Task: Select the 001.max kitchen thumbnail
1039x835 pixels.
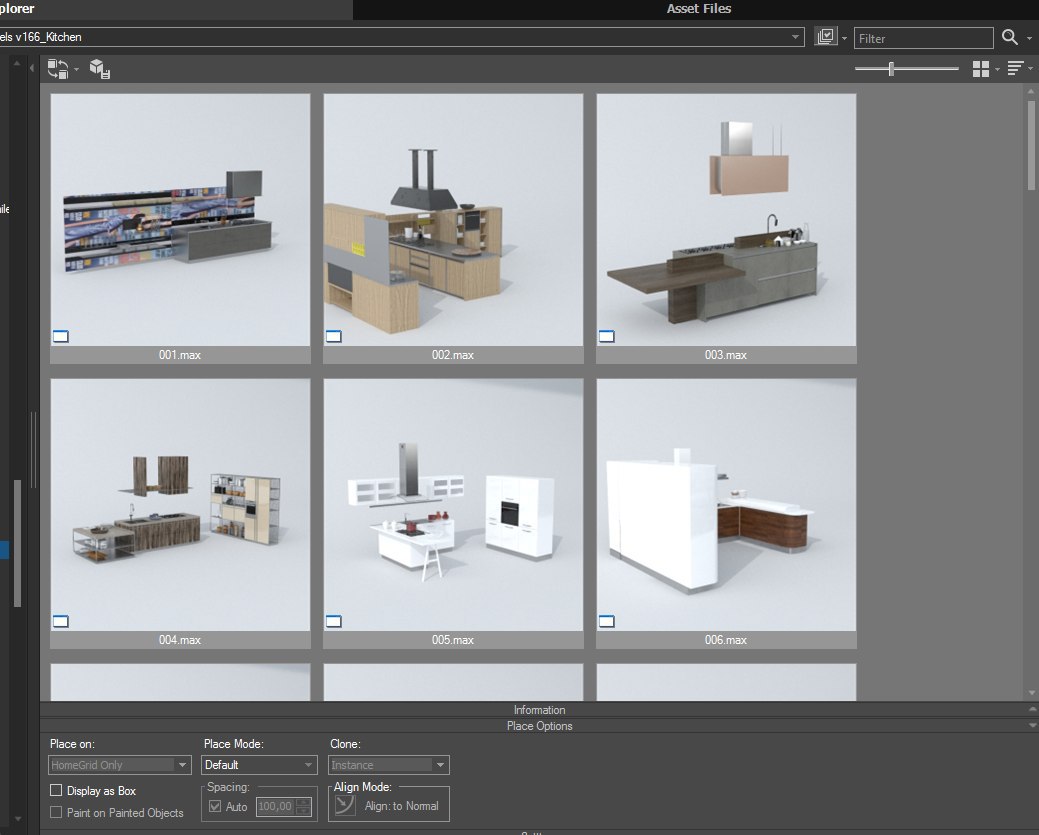Action: tap(180, 219)
